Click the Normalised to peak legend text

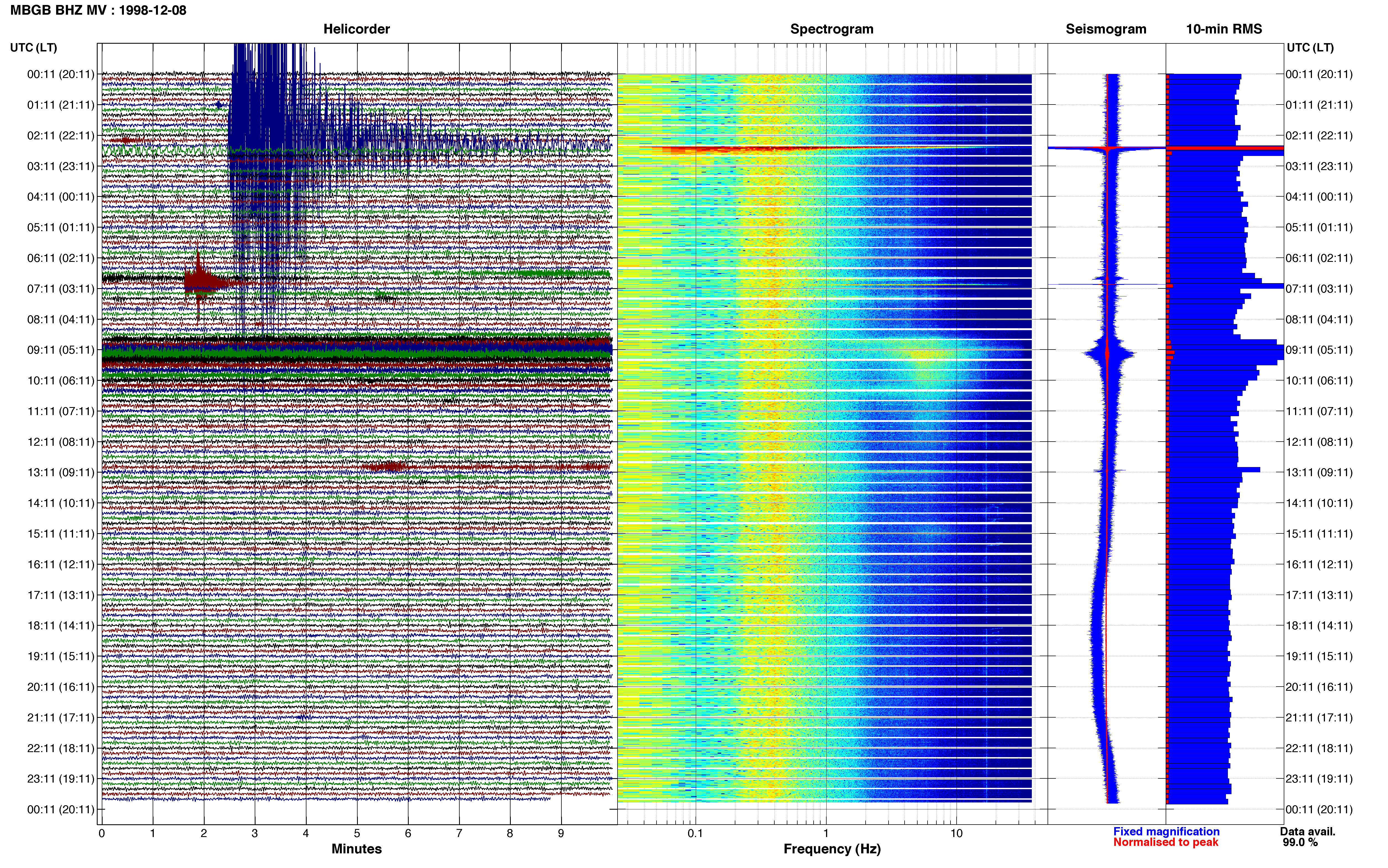coord(1165,842)
